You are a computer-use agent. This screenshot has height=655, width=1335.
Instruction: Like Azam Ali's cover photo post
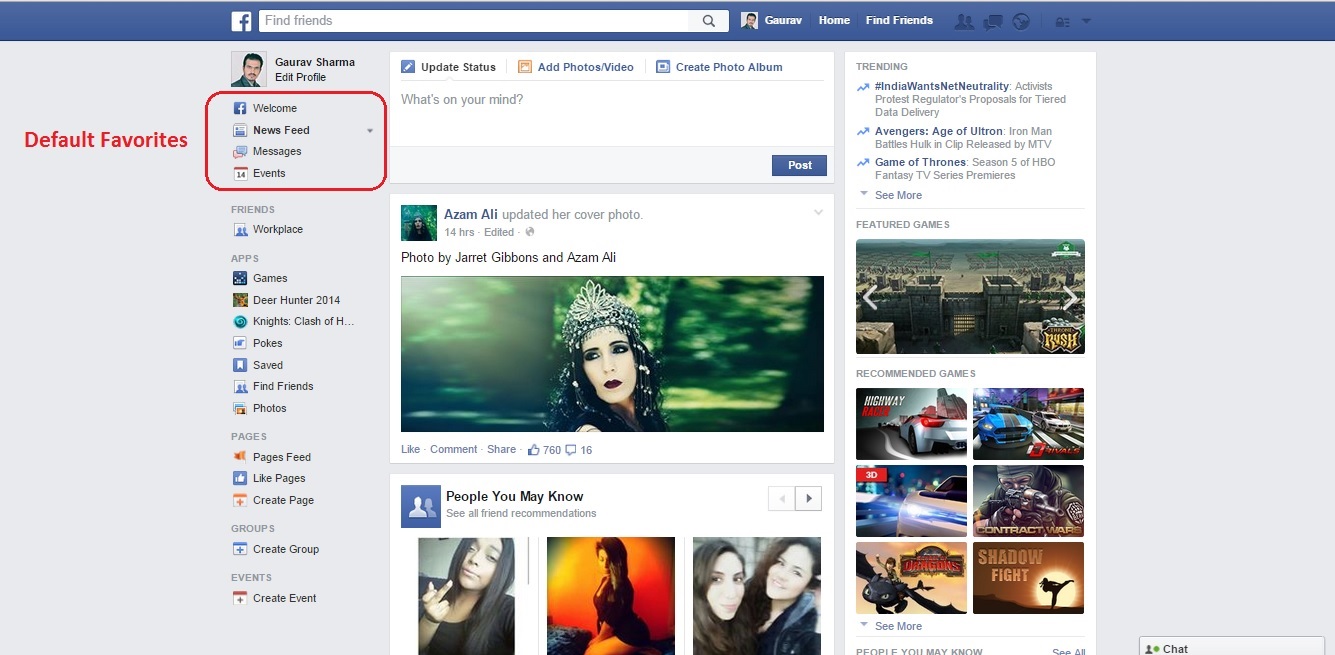coord(410,450)
